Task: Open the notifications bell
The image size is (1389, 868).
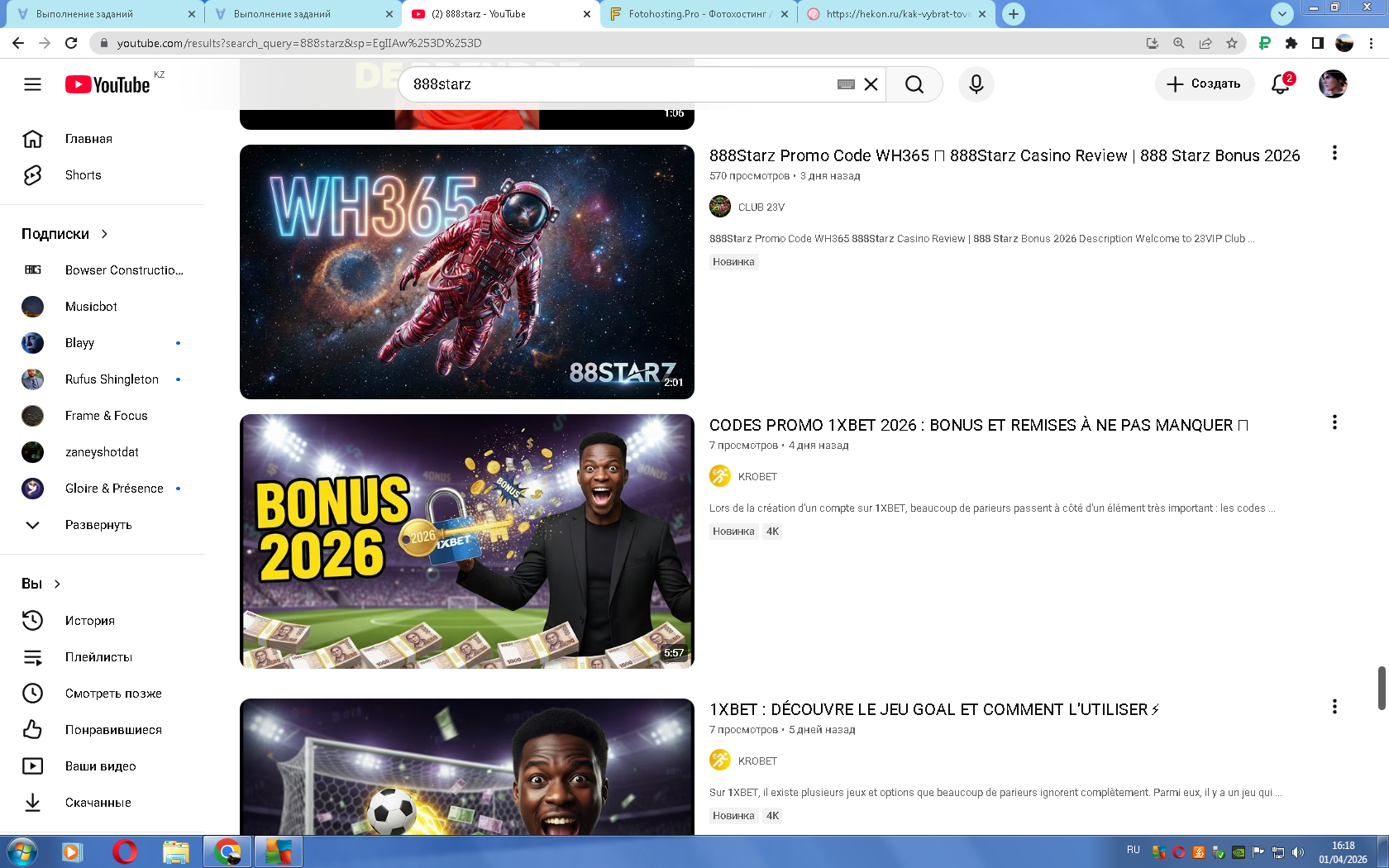Action: pos(1280,84)
